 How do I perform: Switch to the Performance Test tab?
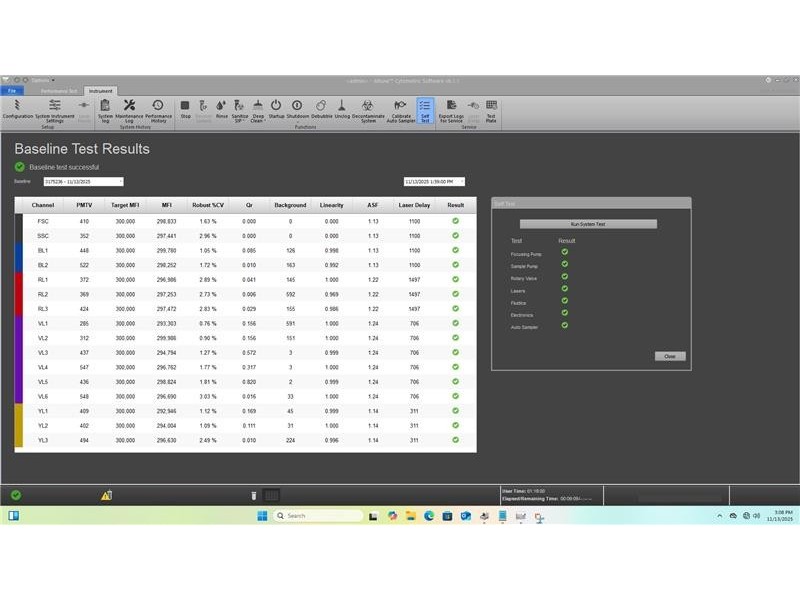58,90
